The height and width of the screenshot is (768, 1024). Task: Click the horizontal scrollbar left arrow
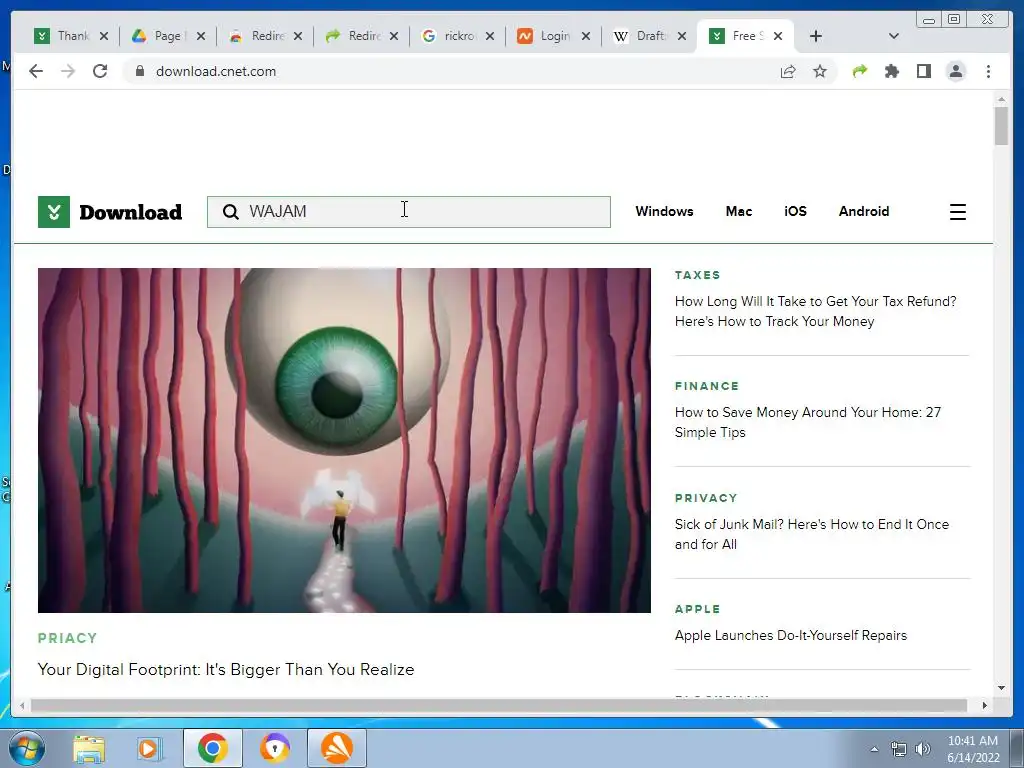tap(22, 705)
